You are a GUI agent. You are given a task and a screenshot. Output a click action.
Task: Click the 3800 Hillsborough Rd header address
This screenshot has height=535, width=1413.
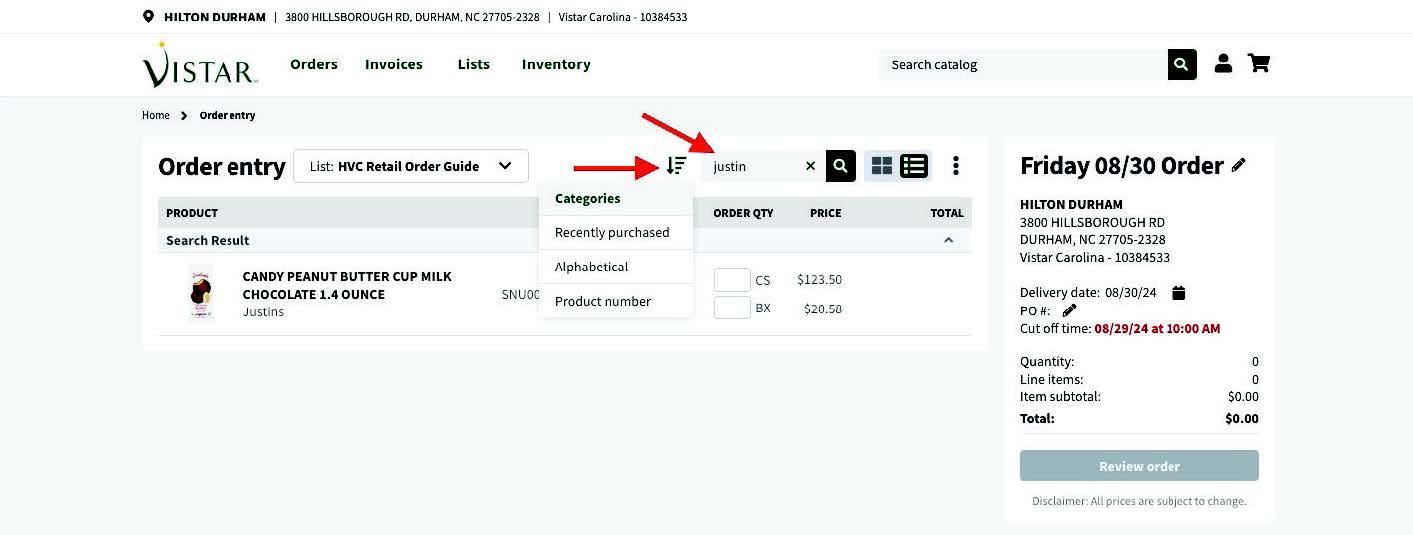[412, 17]
